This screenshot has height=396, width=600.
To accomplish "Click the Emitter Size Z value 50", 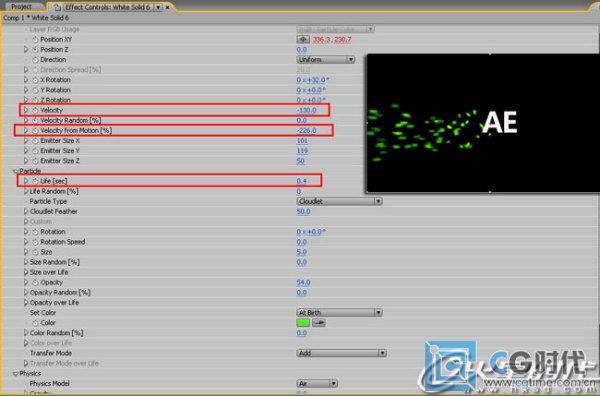I will click(x=300, y=161).
